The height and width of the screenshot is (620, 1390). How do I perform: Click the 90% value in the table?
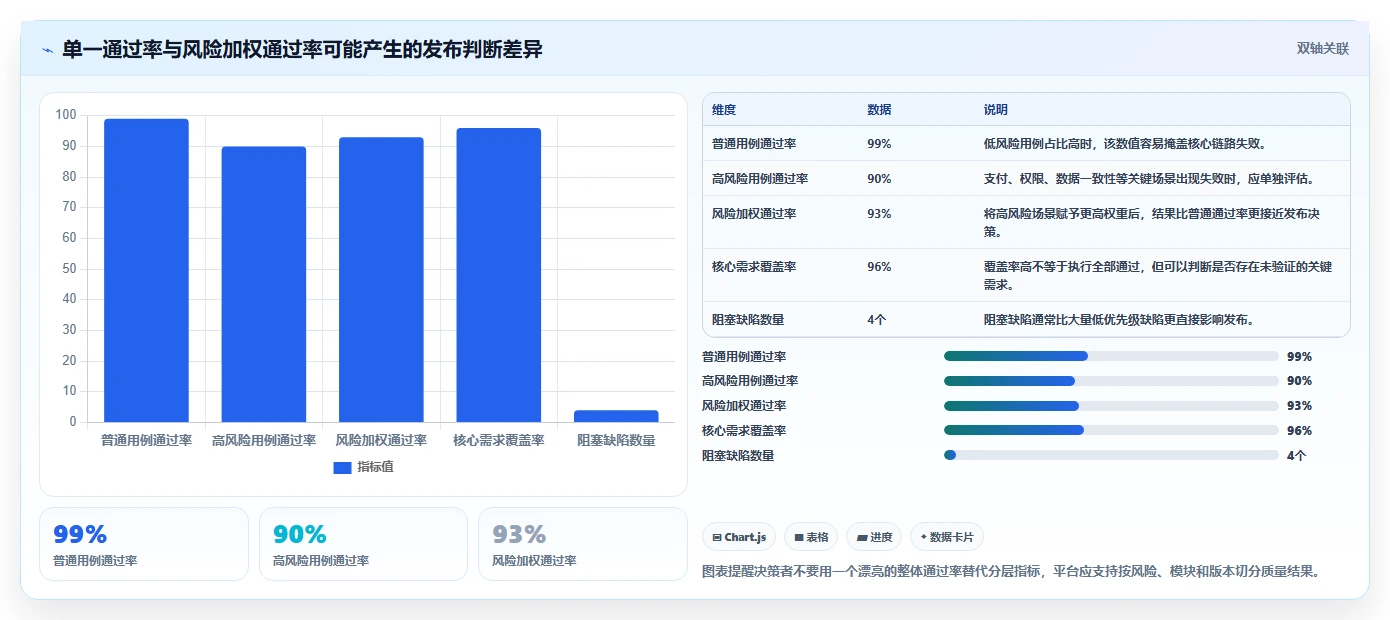tap(879, 179)
